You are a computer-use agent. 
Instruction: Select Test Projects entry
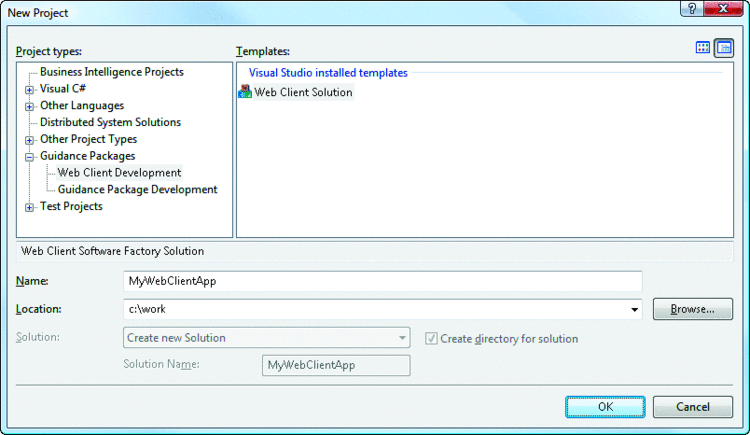[x=71, y=206]
